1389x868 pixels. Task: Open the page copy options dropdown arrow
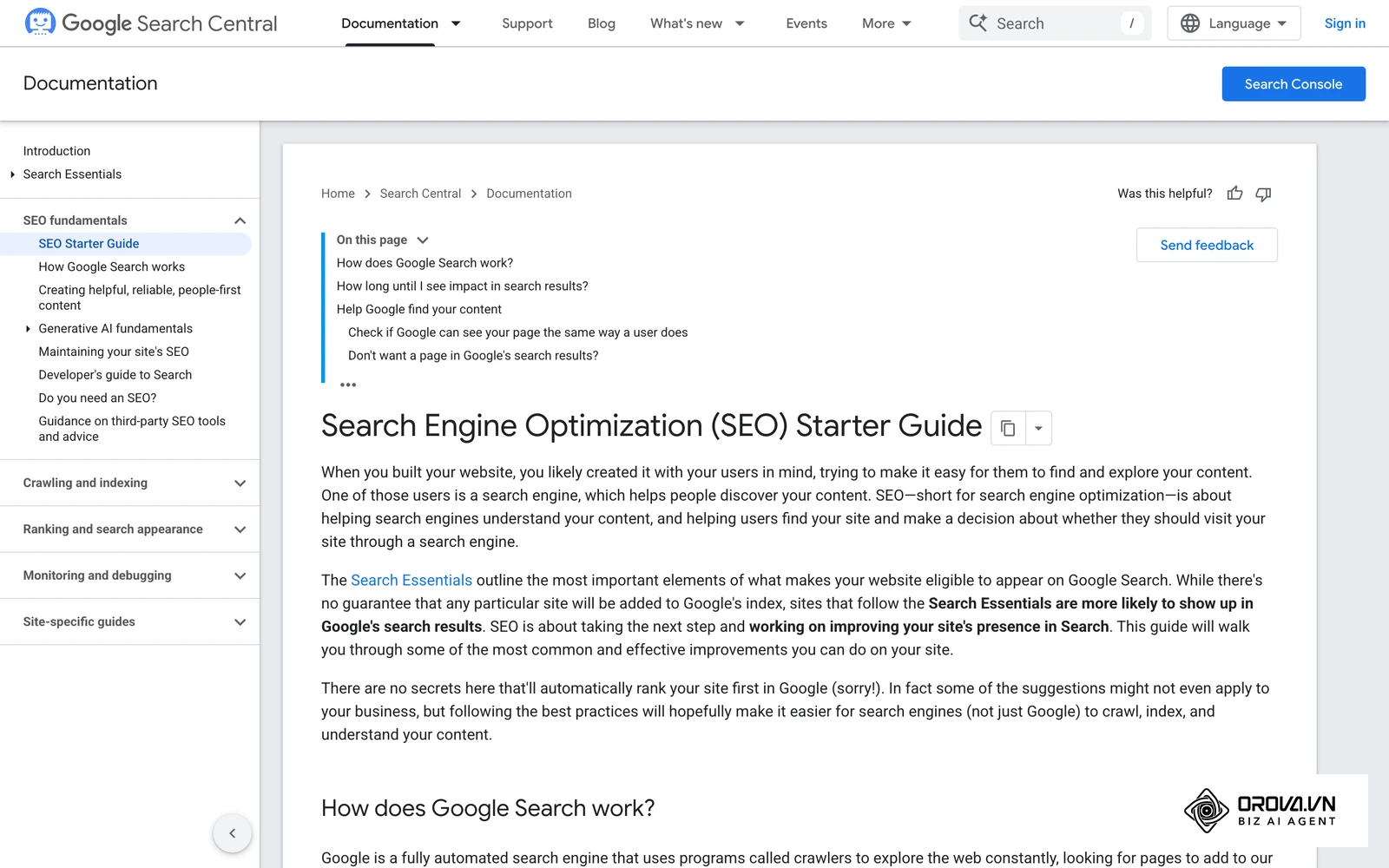coord(1038,428)
